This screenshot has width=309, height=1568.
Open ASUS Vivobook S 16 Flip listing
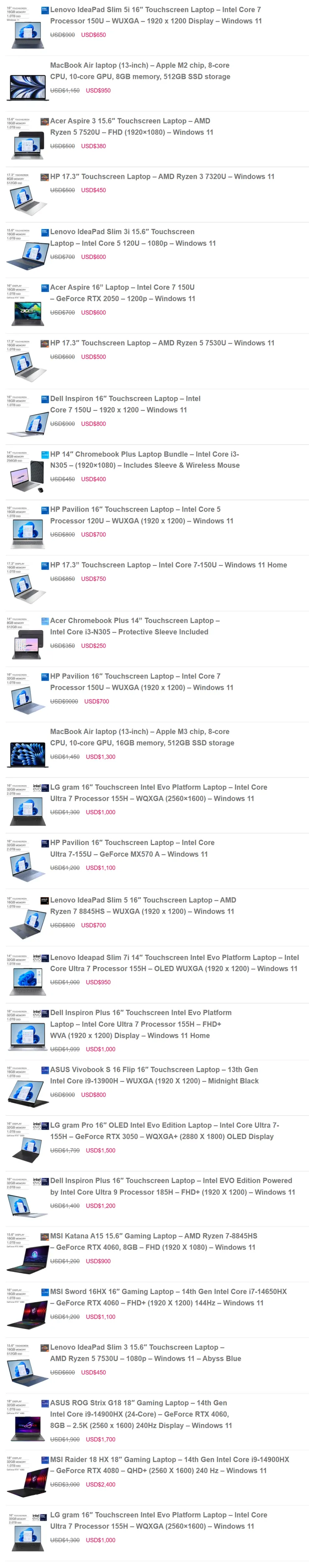tap(154, 1075)
